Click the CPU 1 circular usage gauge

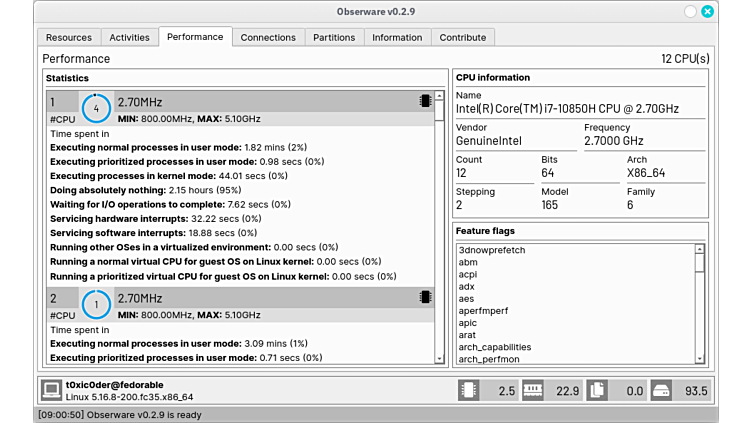96,108
